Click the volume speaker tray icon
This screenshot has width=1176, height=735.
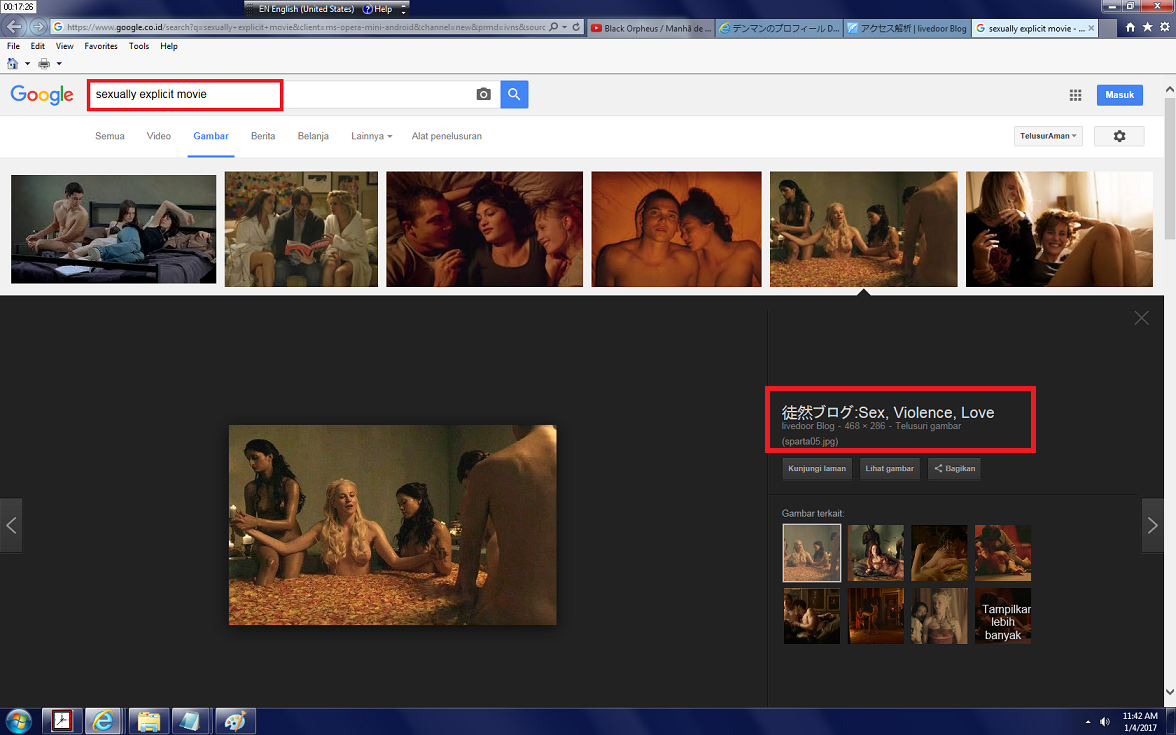pos(1104,722)
